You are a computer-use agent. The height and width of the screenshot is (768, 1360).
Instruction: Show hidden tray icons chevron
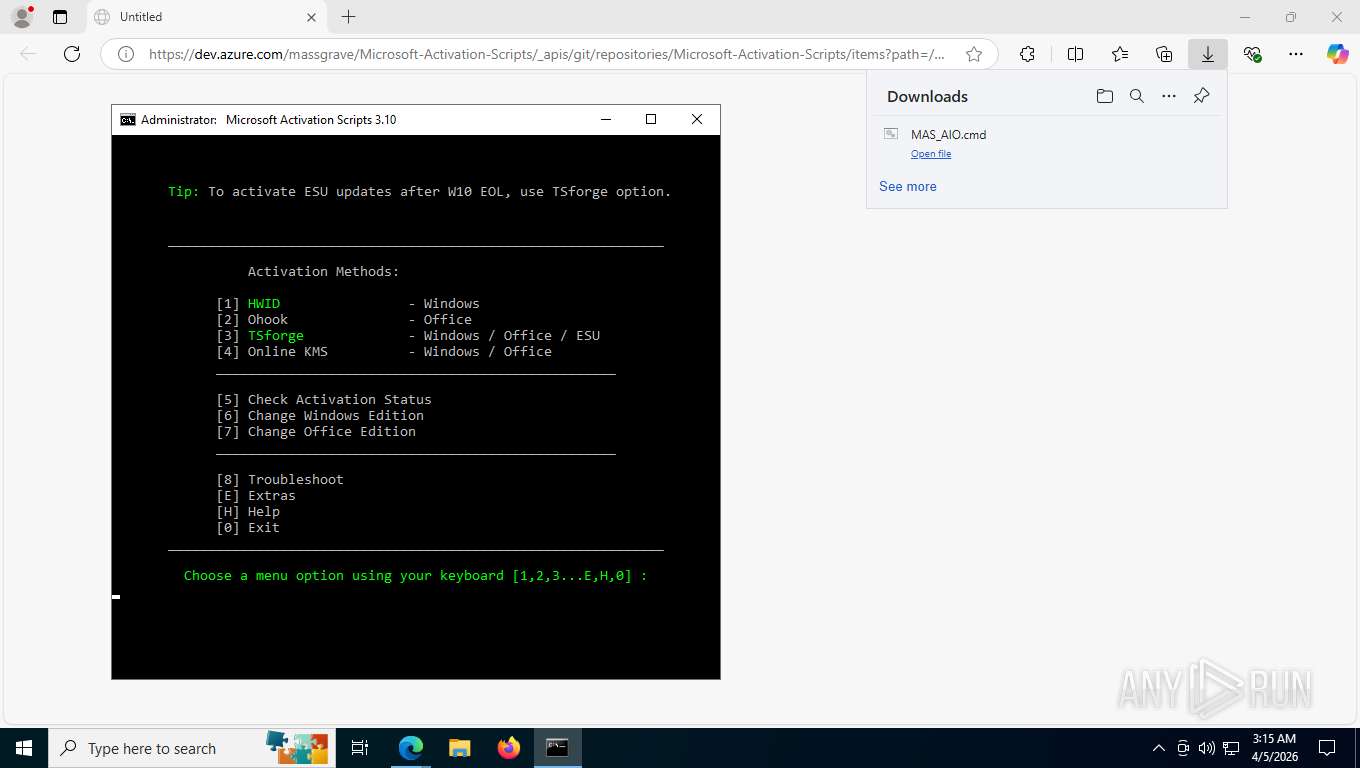(1159, 748)
